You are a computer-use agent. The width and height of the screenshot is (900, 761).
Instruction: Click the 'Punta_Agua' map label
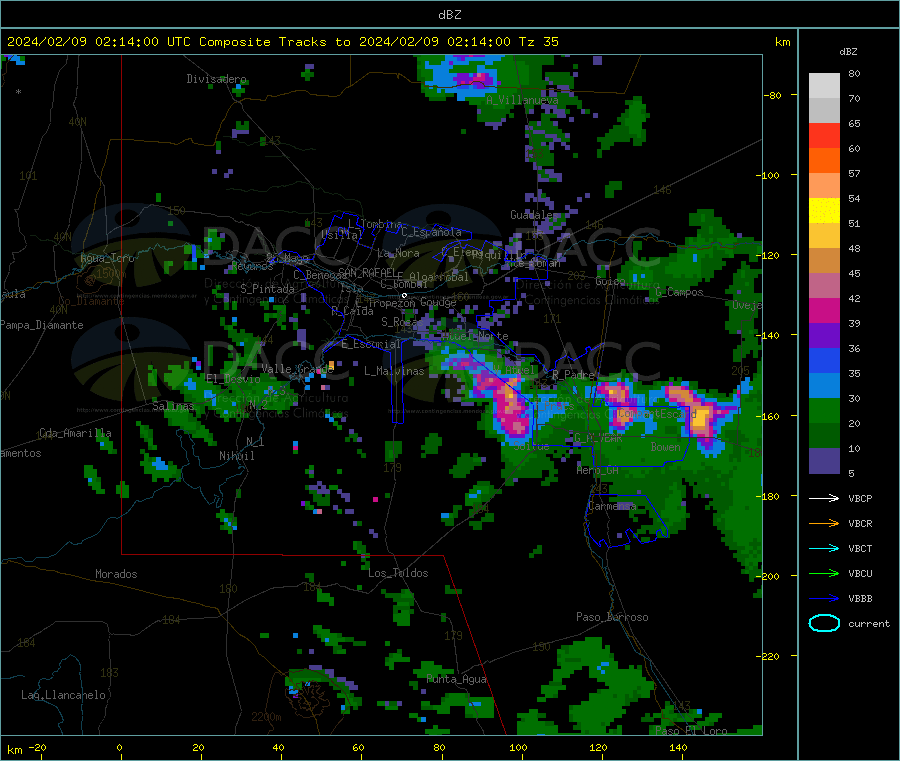[x=456, y=679]
